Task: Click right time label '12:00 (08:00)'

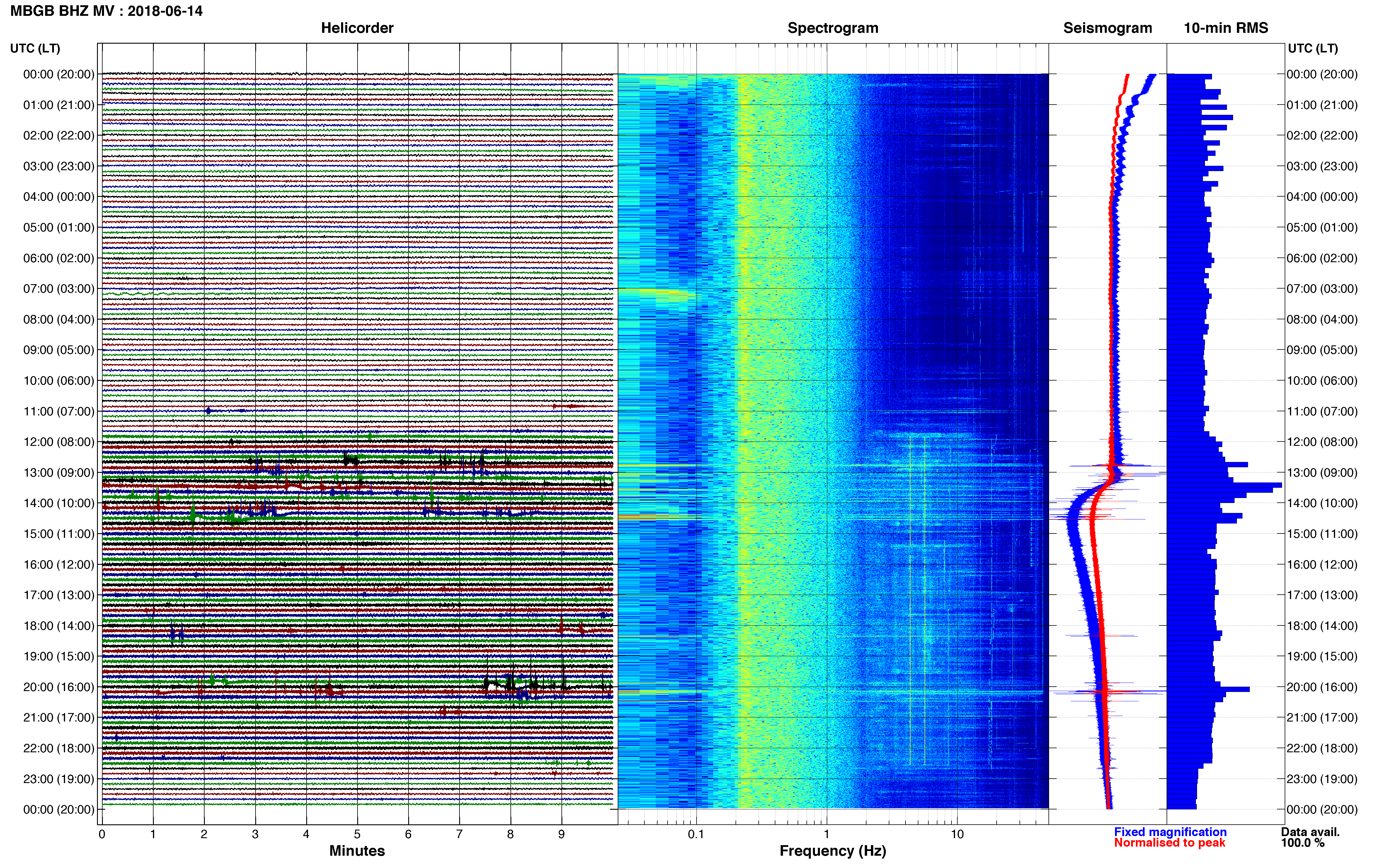Action: [1322, 442]
